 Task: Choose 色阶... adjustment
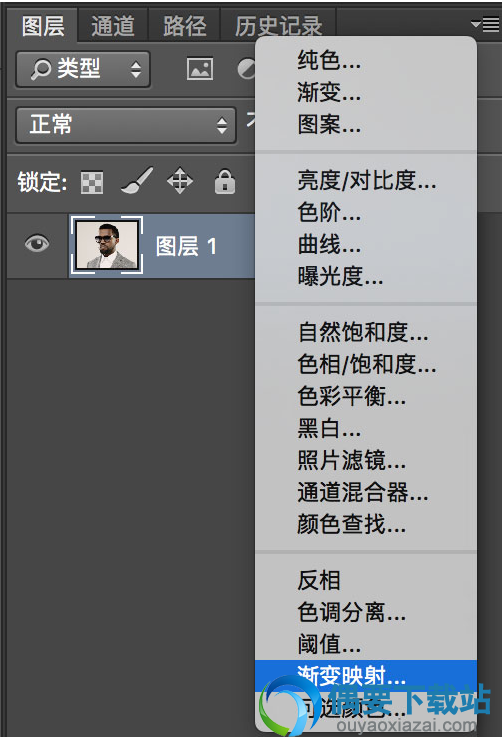366,212
